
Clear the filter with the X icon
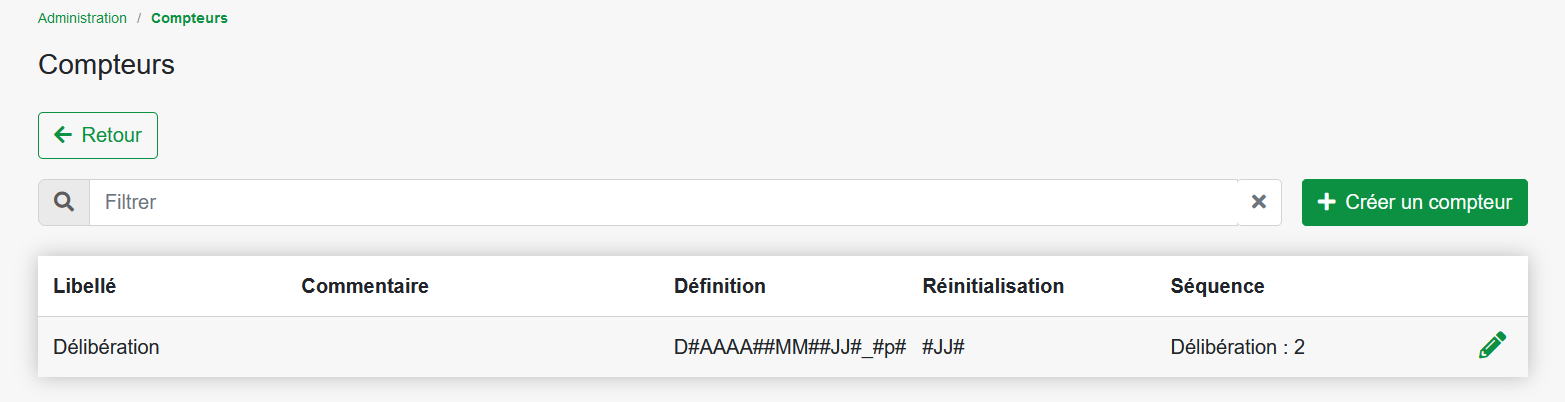coord(1259,202)
